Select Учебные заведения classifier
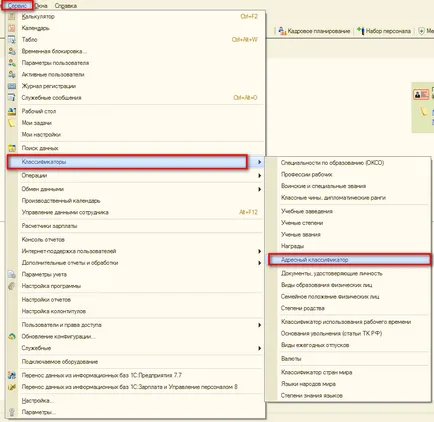This screenshot has width=434, height=422. click(x=307, y=211)
